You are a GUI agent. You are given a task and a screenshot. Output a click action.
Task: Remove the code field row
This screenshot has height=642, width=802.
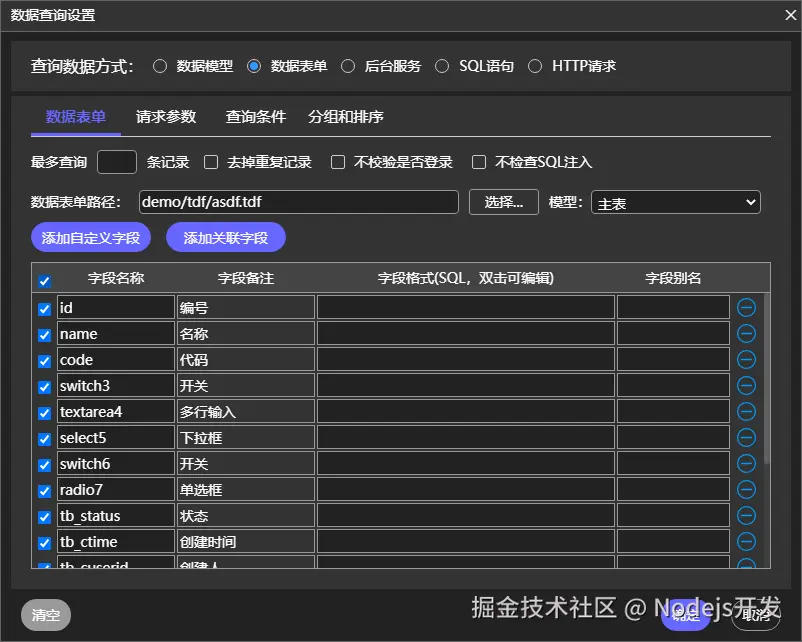pos(746,360)
